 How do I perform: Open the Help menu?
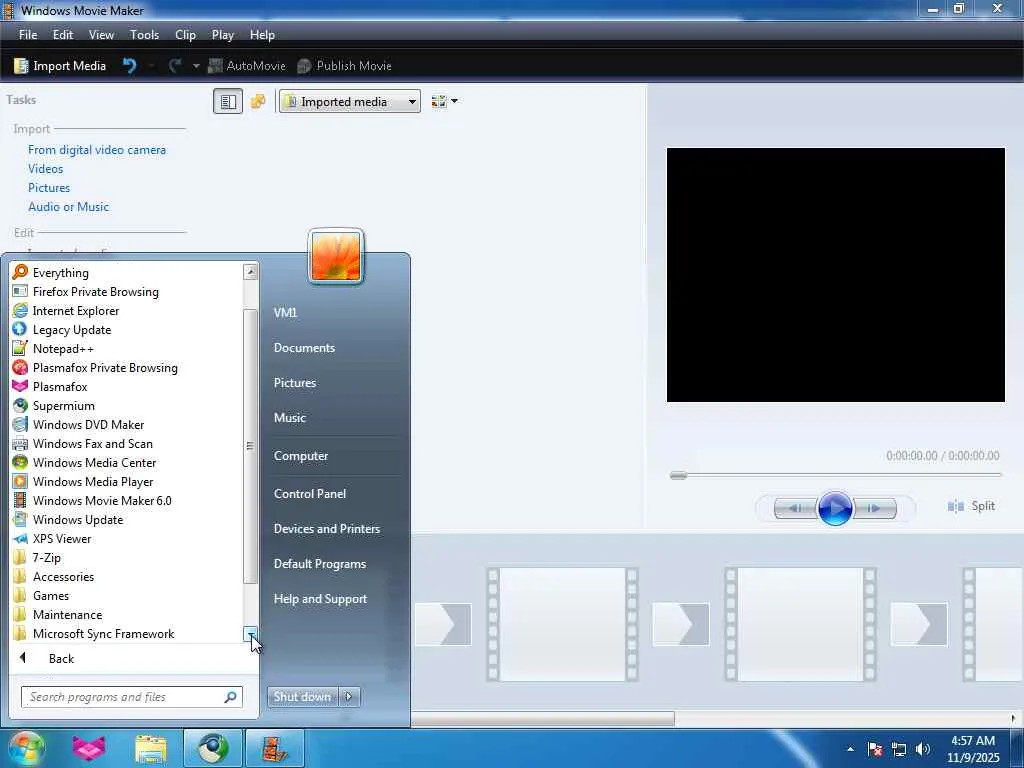pyautogui.click(x=262, y=35)
